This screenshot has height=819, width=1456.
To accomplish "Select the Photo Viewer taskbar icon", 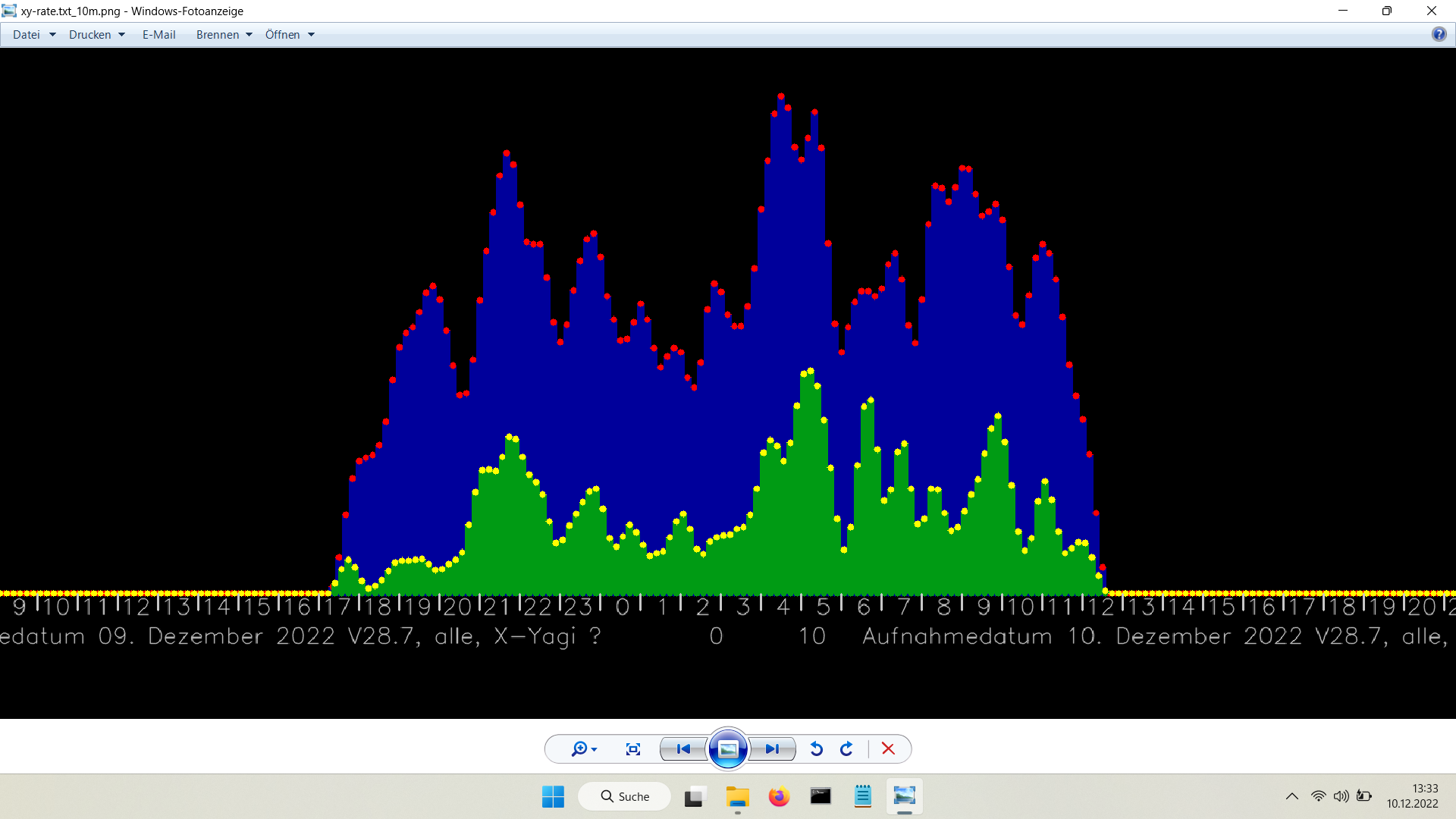I will 905,797.
